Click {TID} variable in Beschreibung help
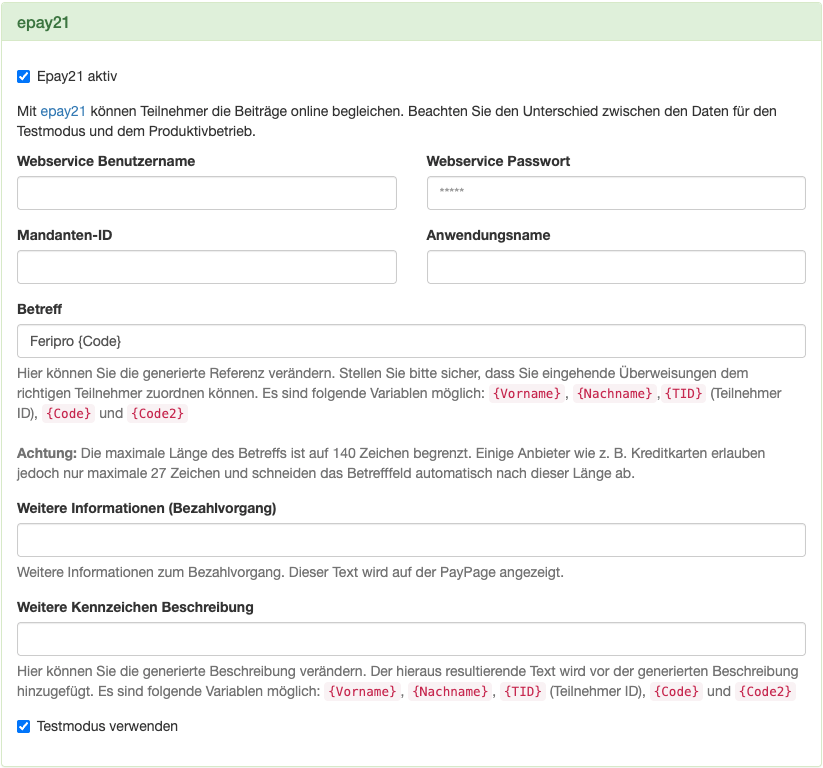This screenshot has width=823, height=768. tap(523, 691)
